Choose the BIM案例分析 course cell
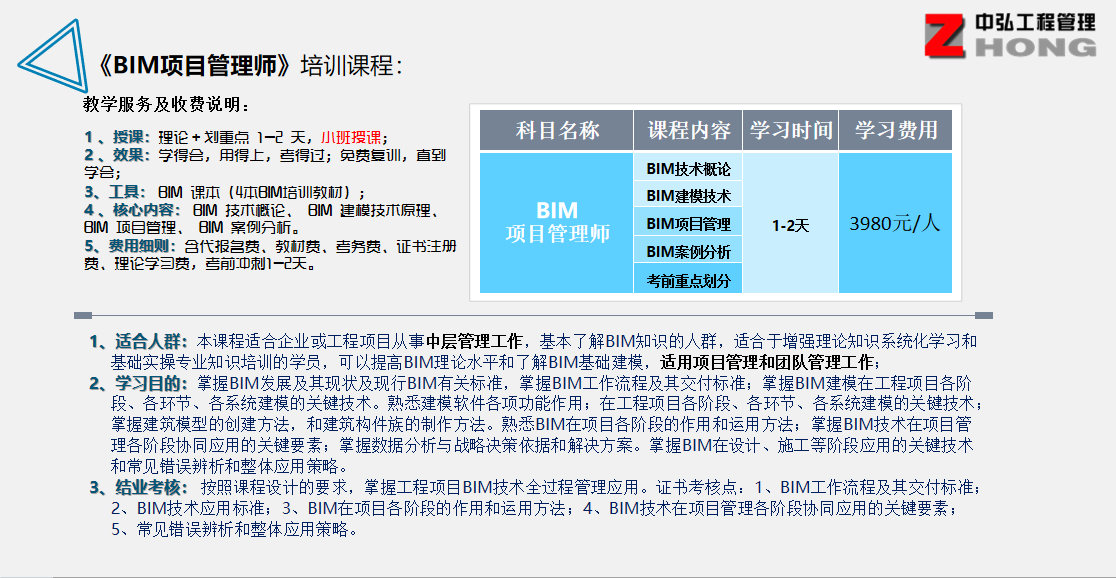The width and height of the screenshot is (1116, 578). [688, 251]
